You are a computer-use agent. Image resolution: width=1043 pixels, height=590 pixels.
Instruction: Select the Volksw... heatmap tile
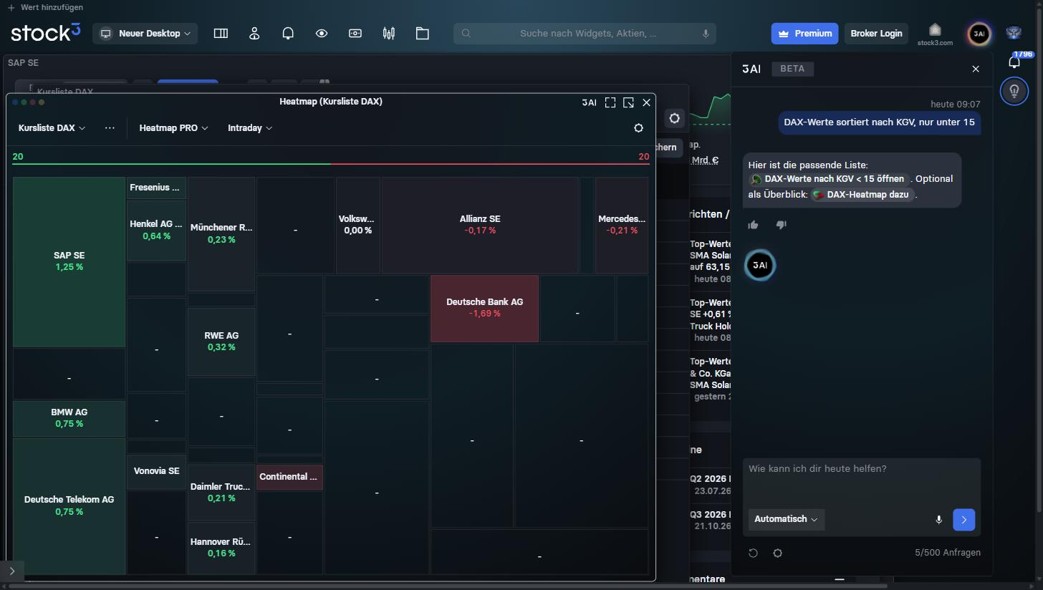(x=357, y=225)
